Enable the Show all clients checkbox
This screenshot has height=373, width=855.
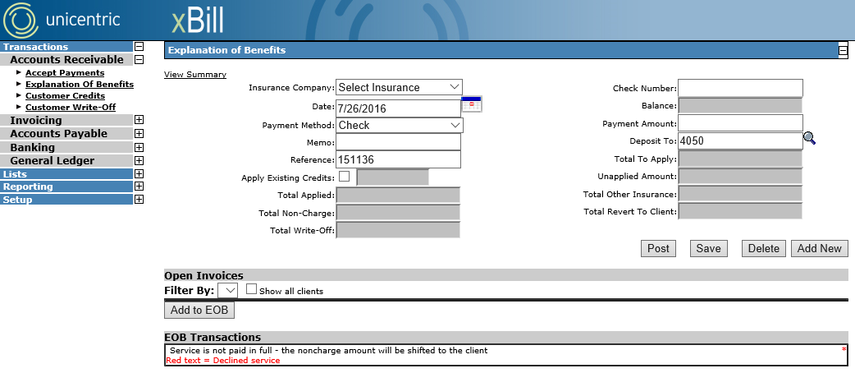(x=251, y=290)
